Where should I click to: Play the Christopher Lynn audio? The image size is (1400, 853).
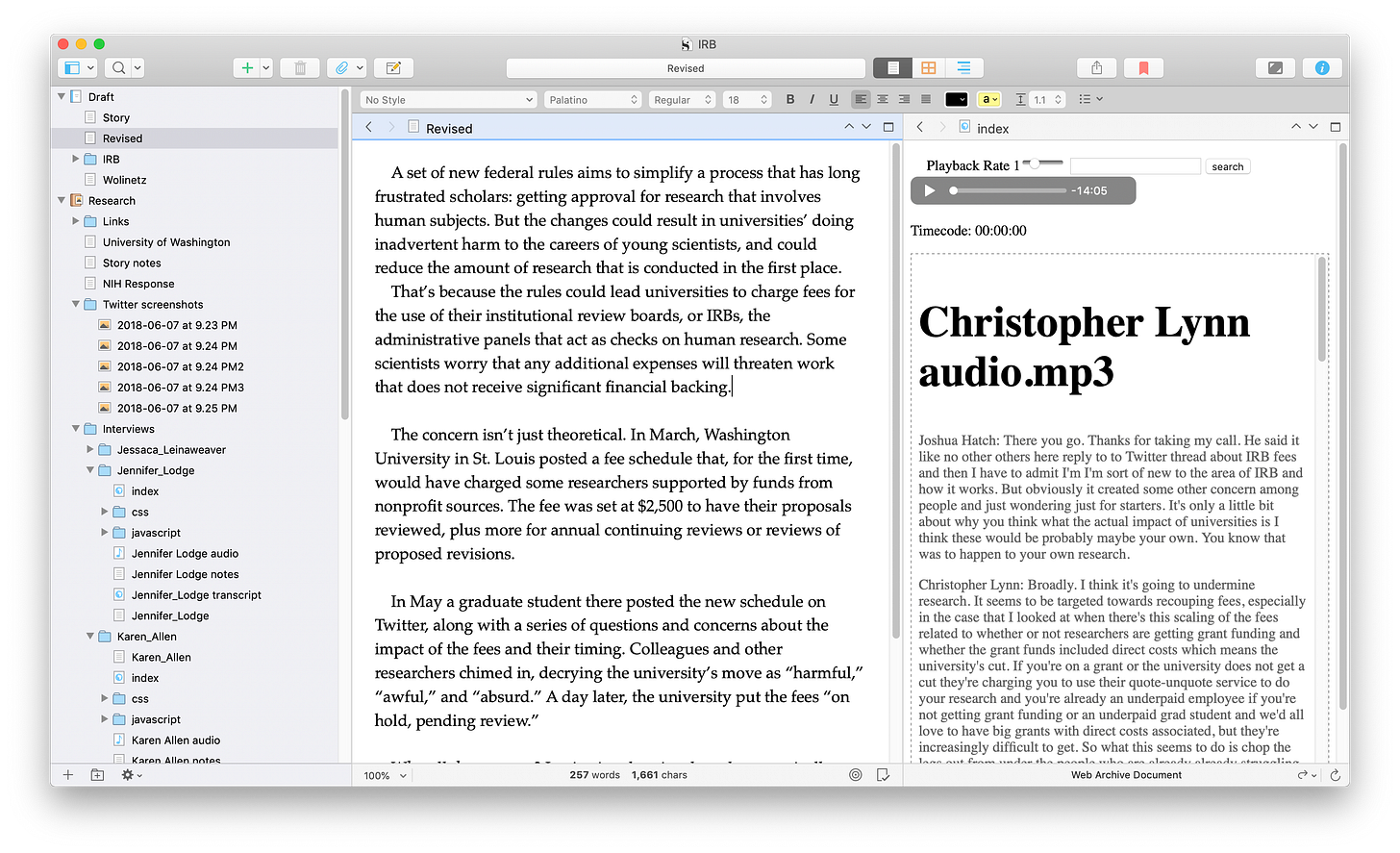click(929, 190)
